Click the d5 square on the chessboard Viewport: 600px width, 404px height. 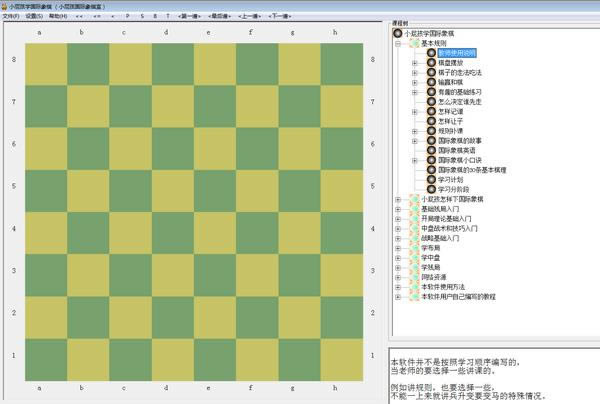tap(173, 191)
